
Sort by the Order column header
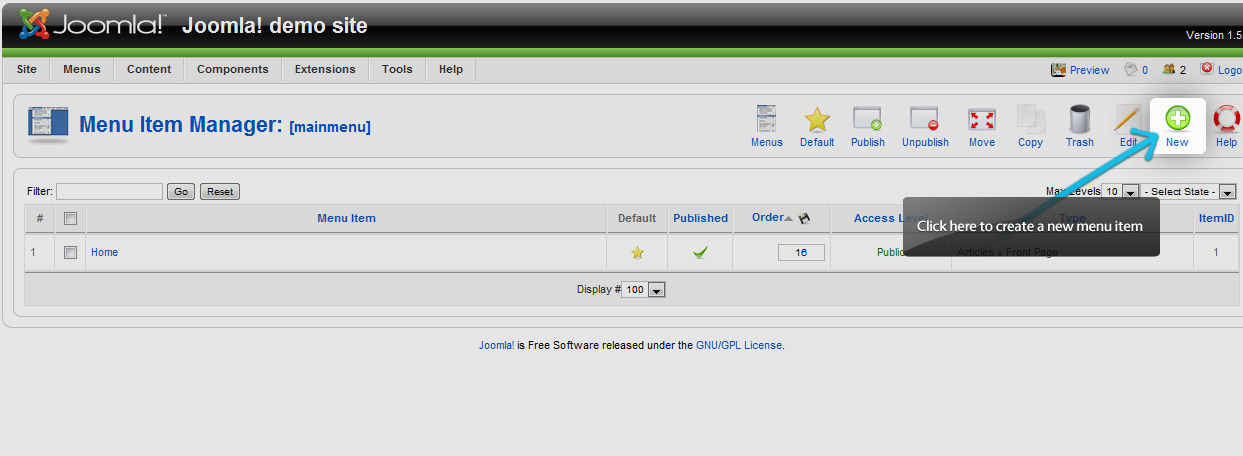[x=768, y=218]
